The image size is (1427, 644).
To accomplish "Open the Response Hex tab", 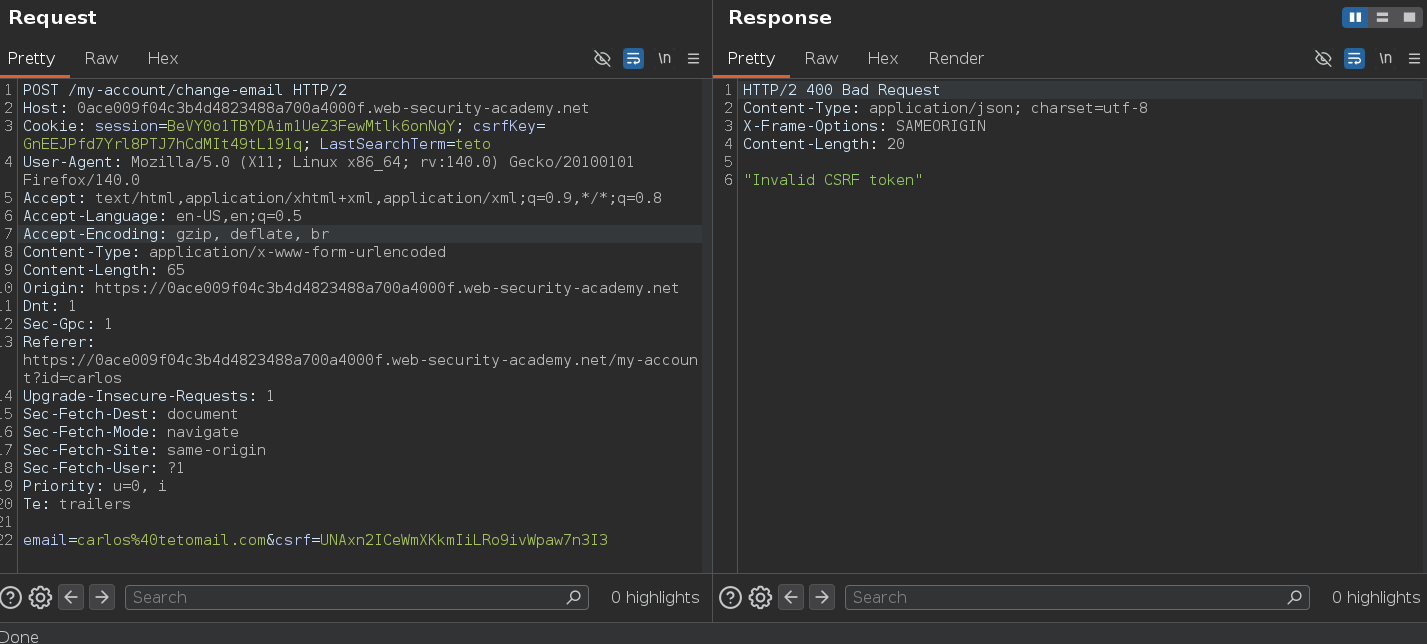I will pyautogui.click(x=883, y=58).
